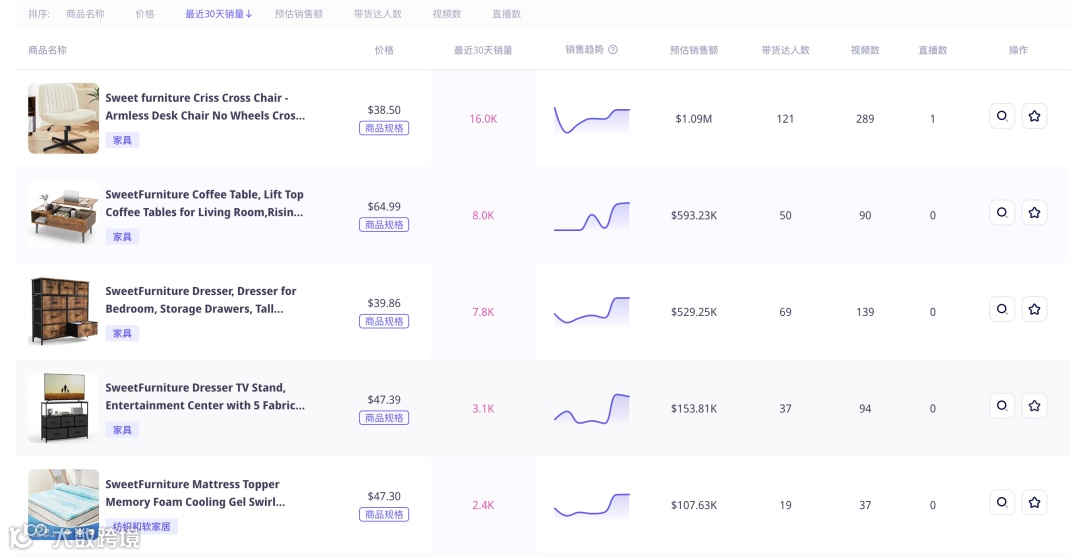Image resolution: width=1080 pixels, height=557 pixels.
Task: Click 家具 tag under Dresser TV Stand
Action: (x=122, y=430)
